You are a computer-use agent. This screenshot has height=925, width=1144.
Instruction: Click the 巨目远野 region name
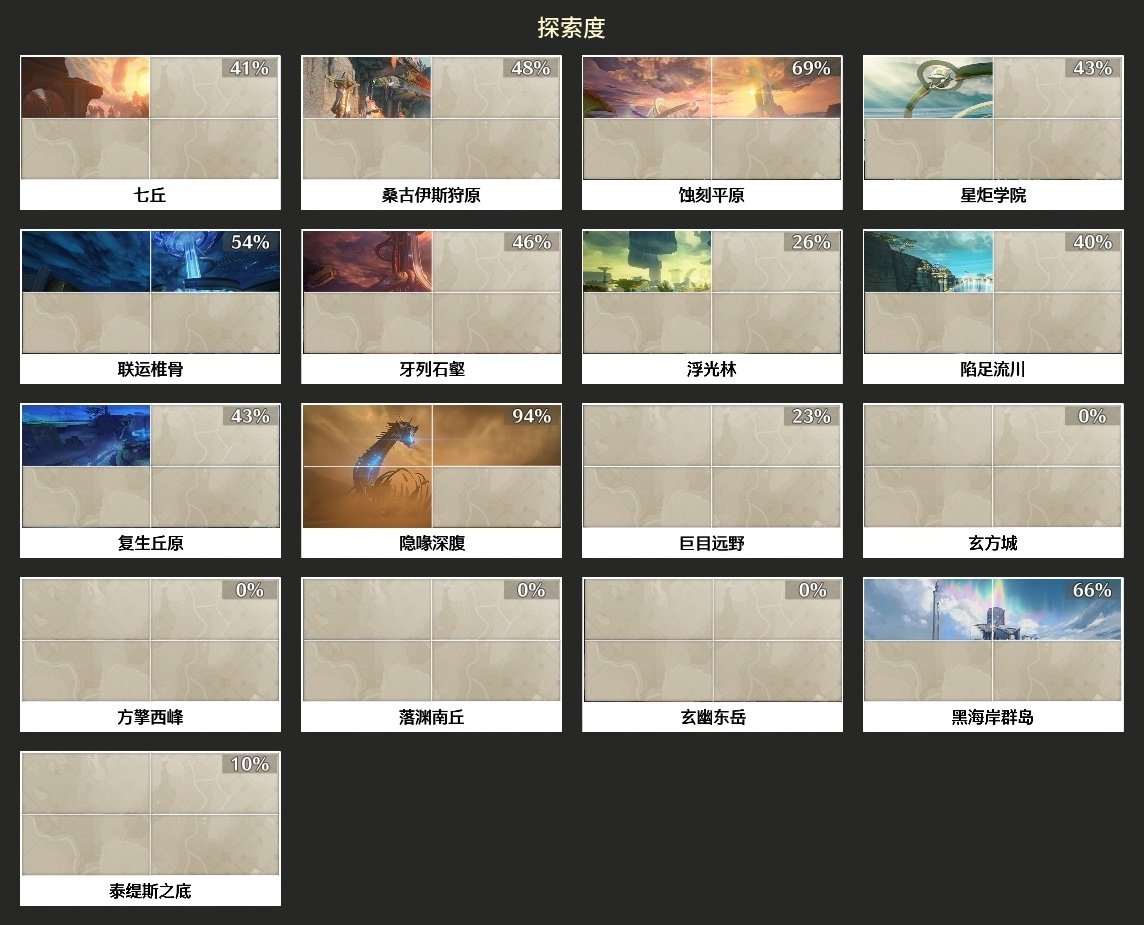click(712, 543)
